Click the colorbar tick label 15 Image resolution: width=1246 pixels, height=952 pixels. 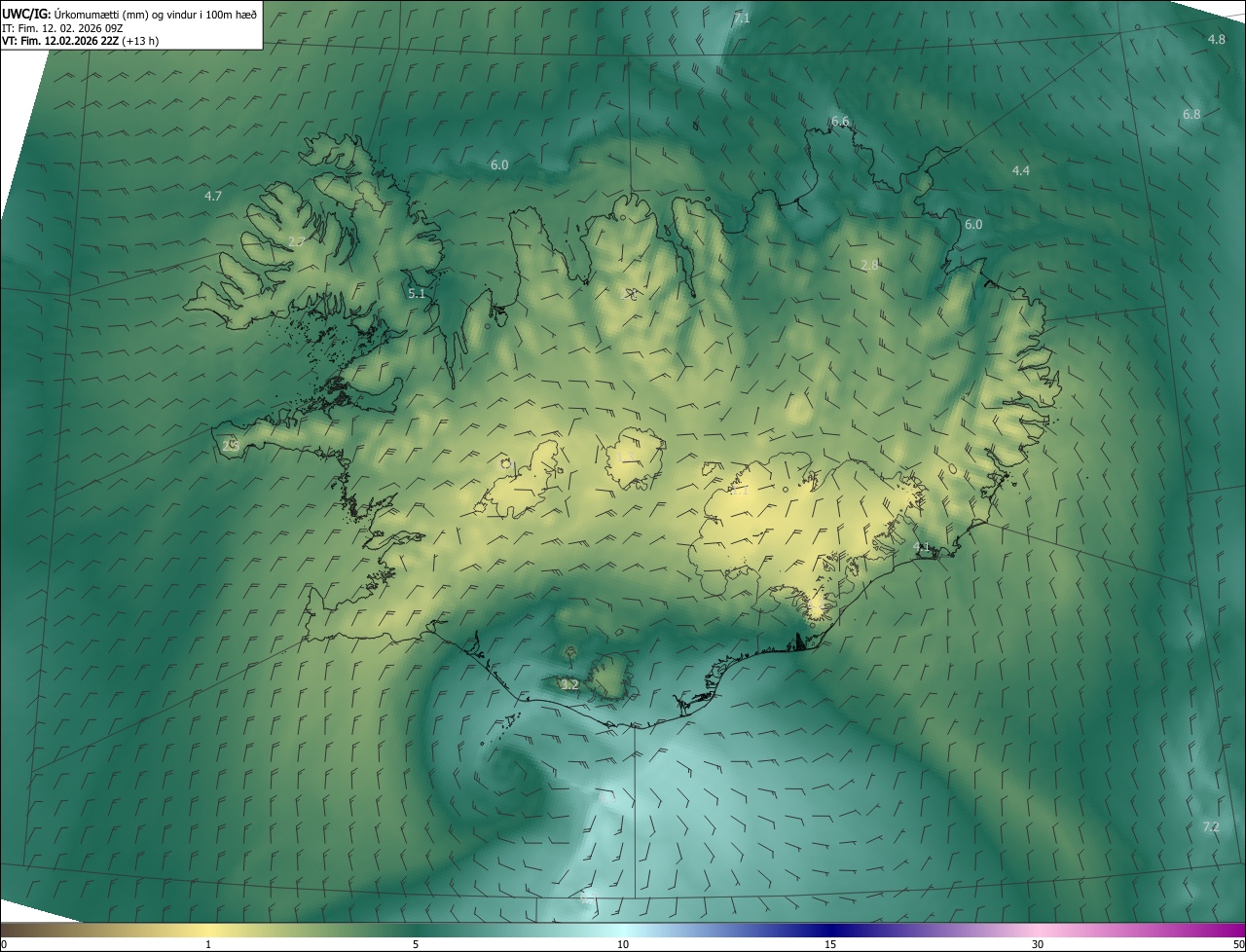(x=830, y=944)
